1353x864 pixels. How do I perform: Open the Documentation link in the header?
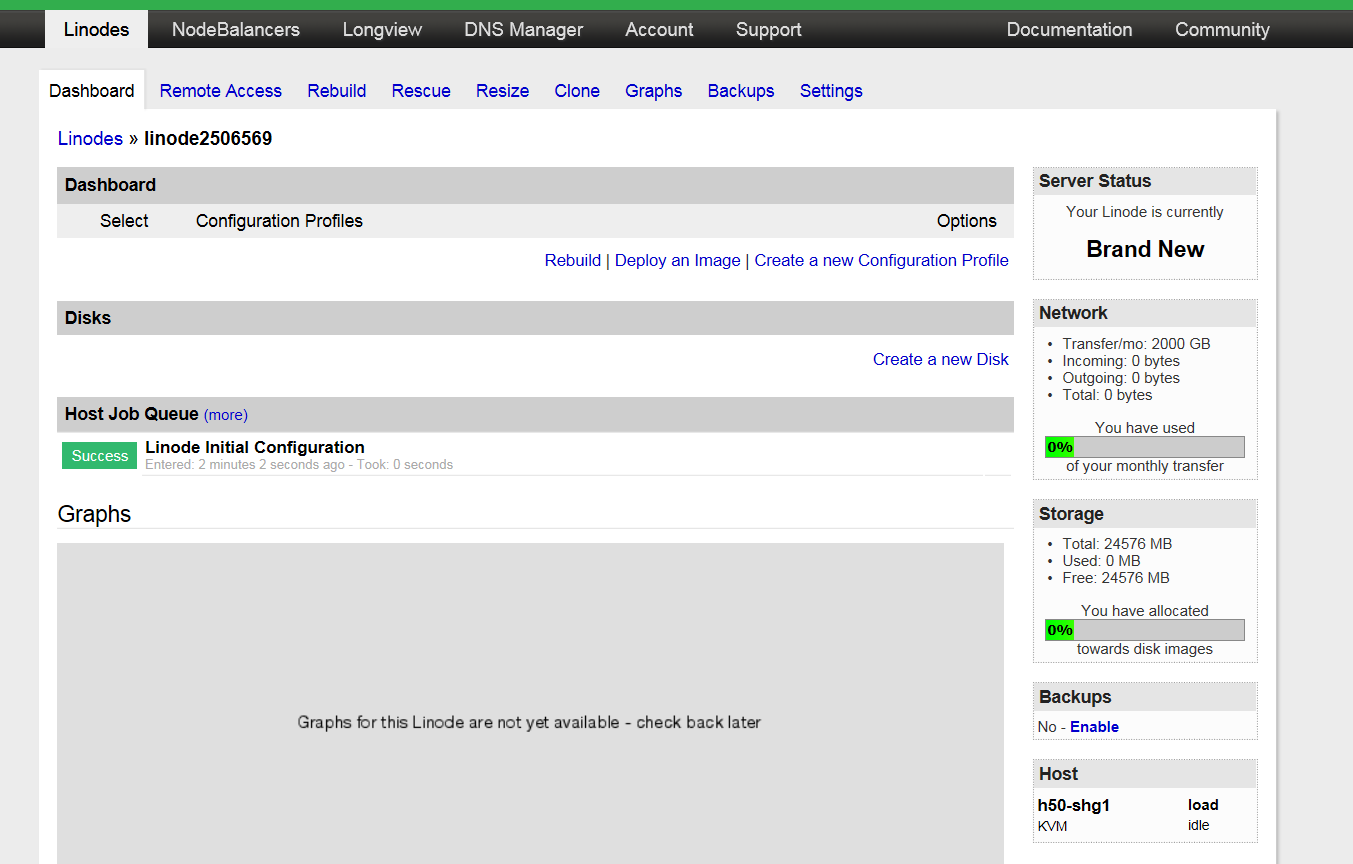(x=1069, y=29)
